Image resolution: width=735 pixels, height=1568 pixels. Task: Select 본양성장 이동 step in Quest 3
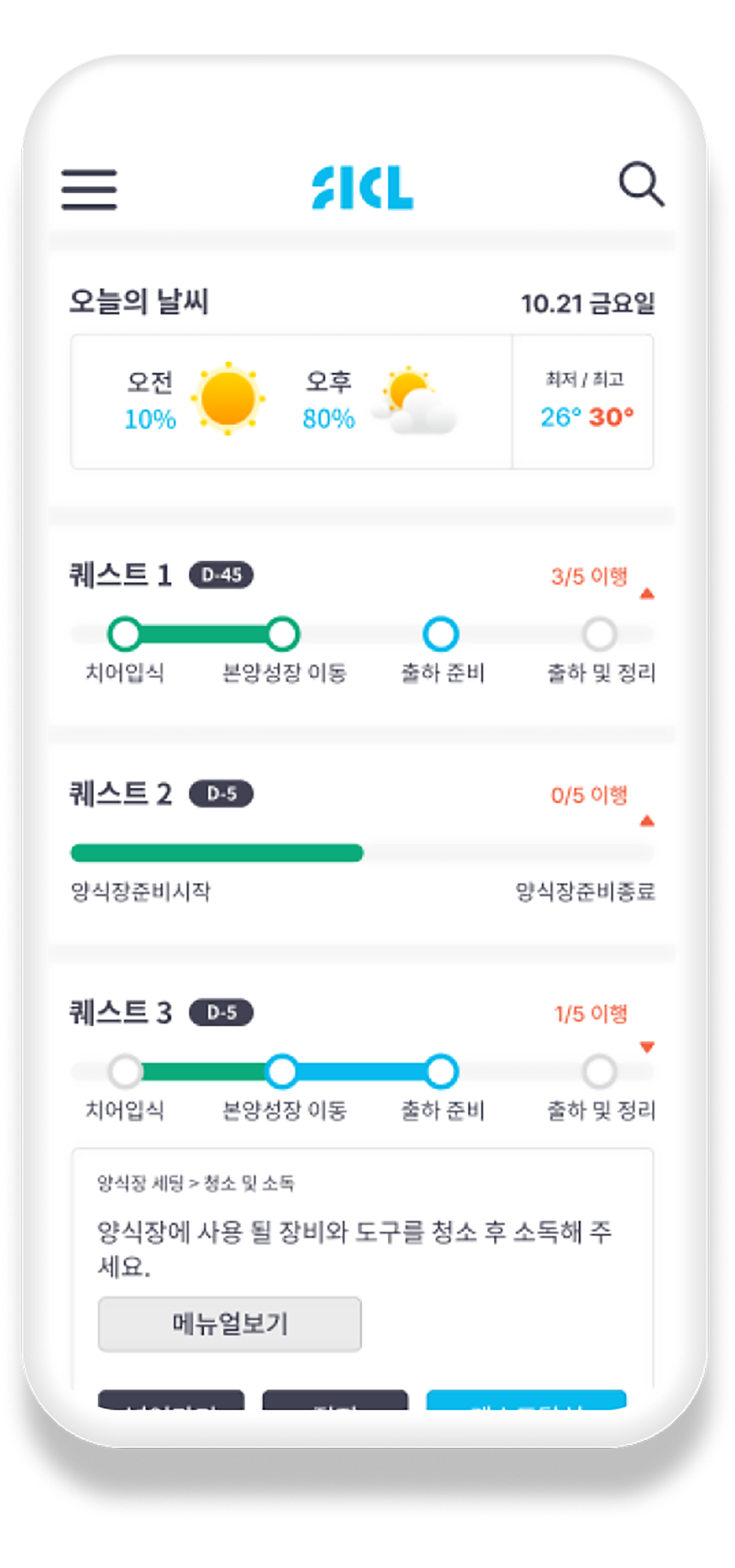(x=282, y=1071)
